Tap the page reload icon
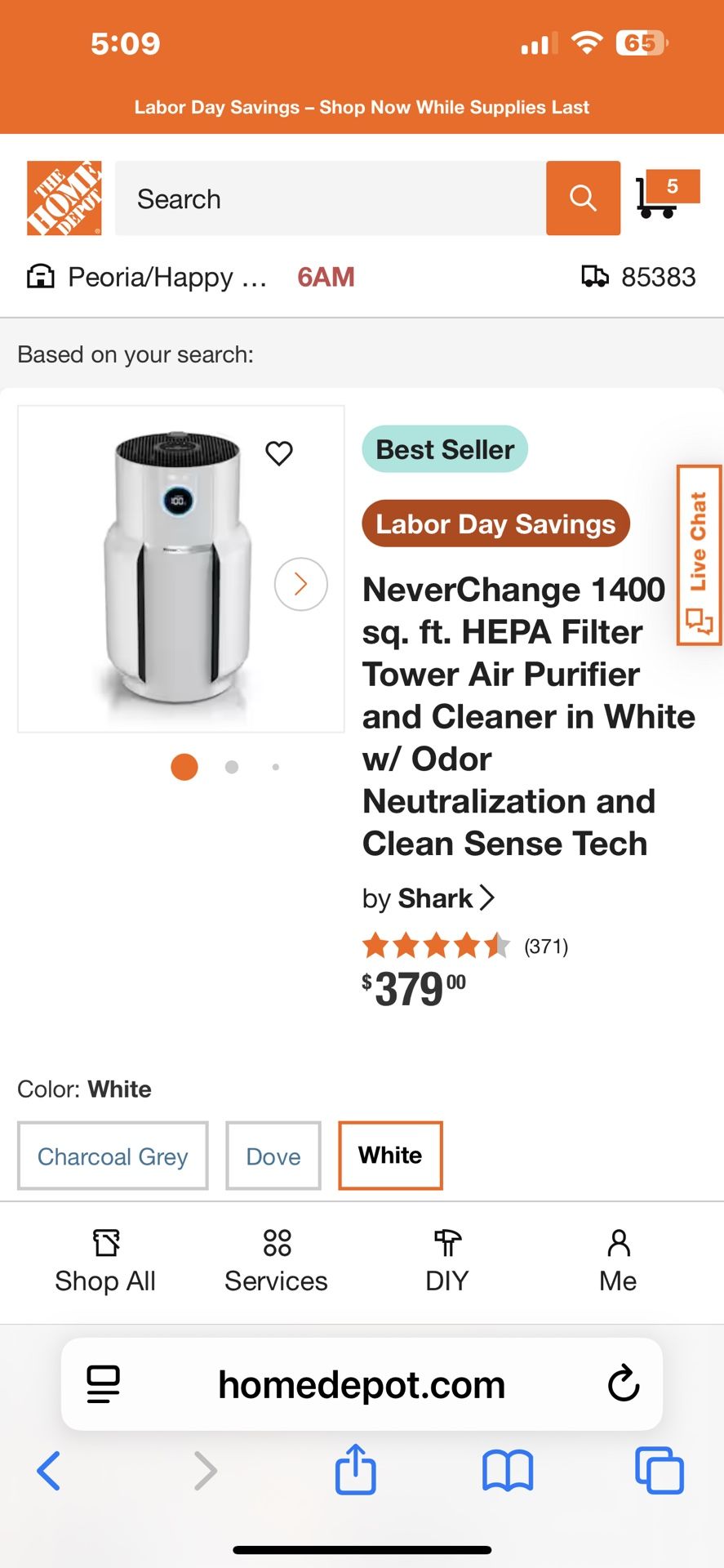Viewport: 724px width, 1568px height. 623,1384
